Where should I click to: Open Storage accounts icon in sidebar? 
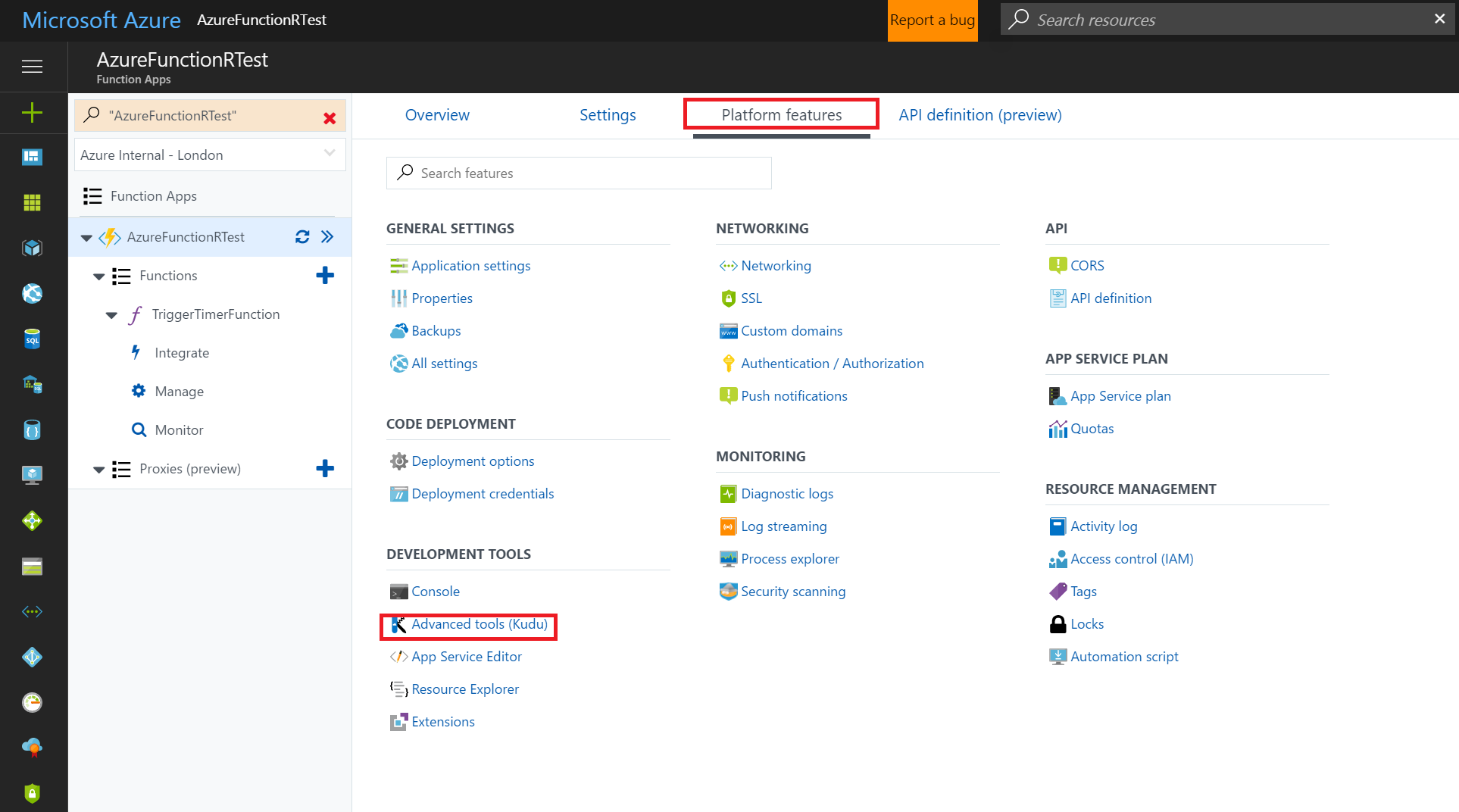(x=32, y=566)
